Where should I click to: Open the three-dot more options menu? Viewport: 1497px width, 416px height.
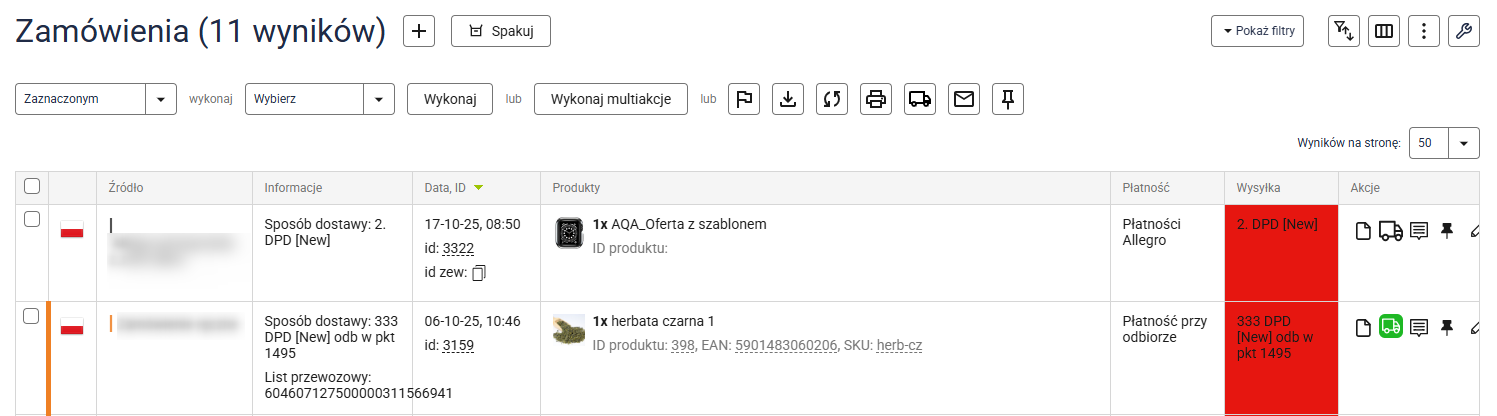coord(1423,31)
